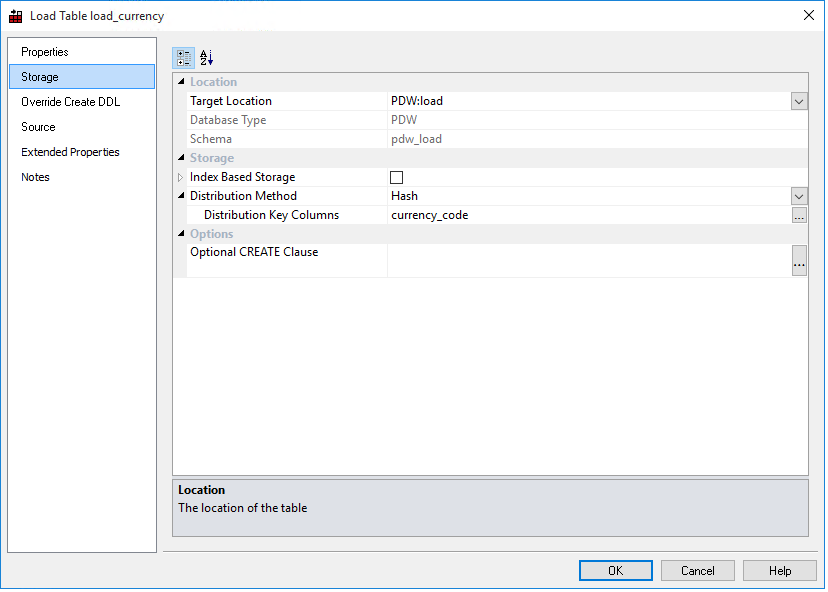Collapse the Storage section in property grid
828x592 pixels.
(181, 157)
